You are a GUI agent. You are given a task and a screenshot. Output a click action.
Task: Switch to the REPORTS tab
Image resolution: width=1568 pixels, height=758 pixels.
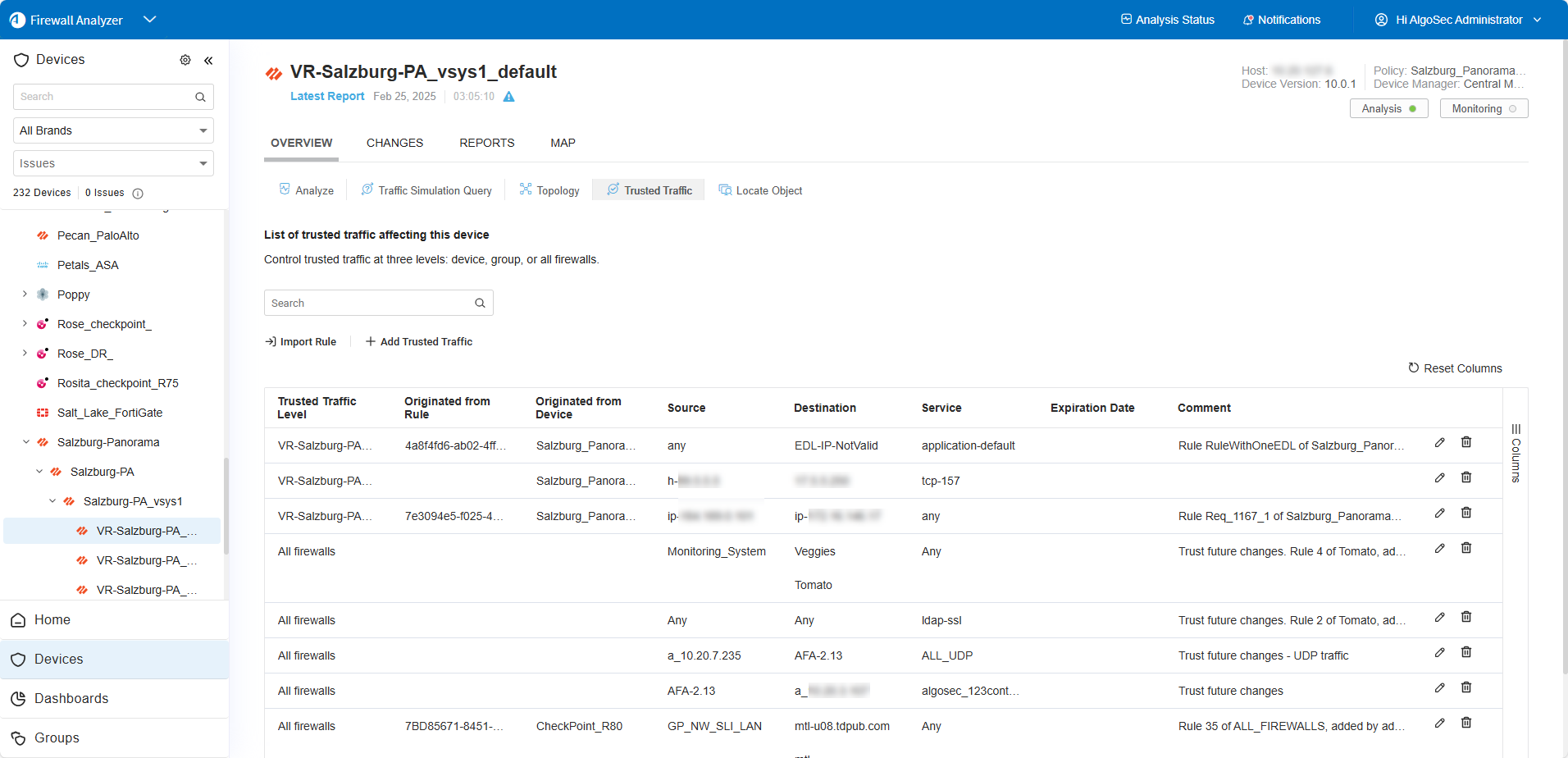tap(486, 143)
